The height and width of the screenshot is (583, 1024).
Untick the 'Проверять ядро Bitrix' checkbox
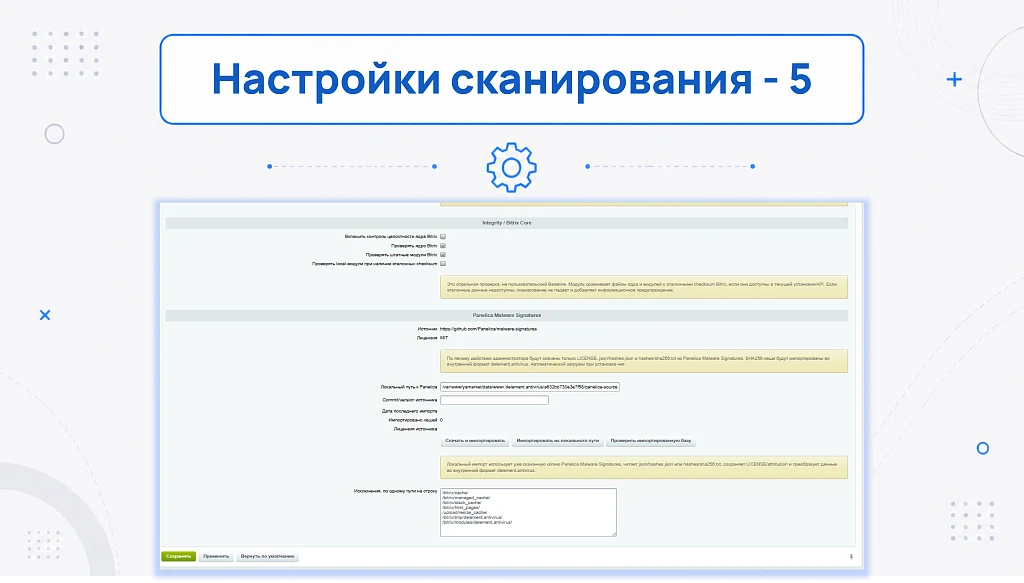coord(443,245)
